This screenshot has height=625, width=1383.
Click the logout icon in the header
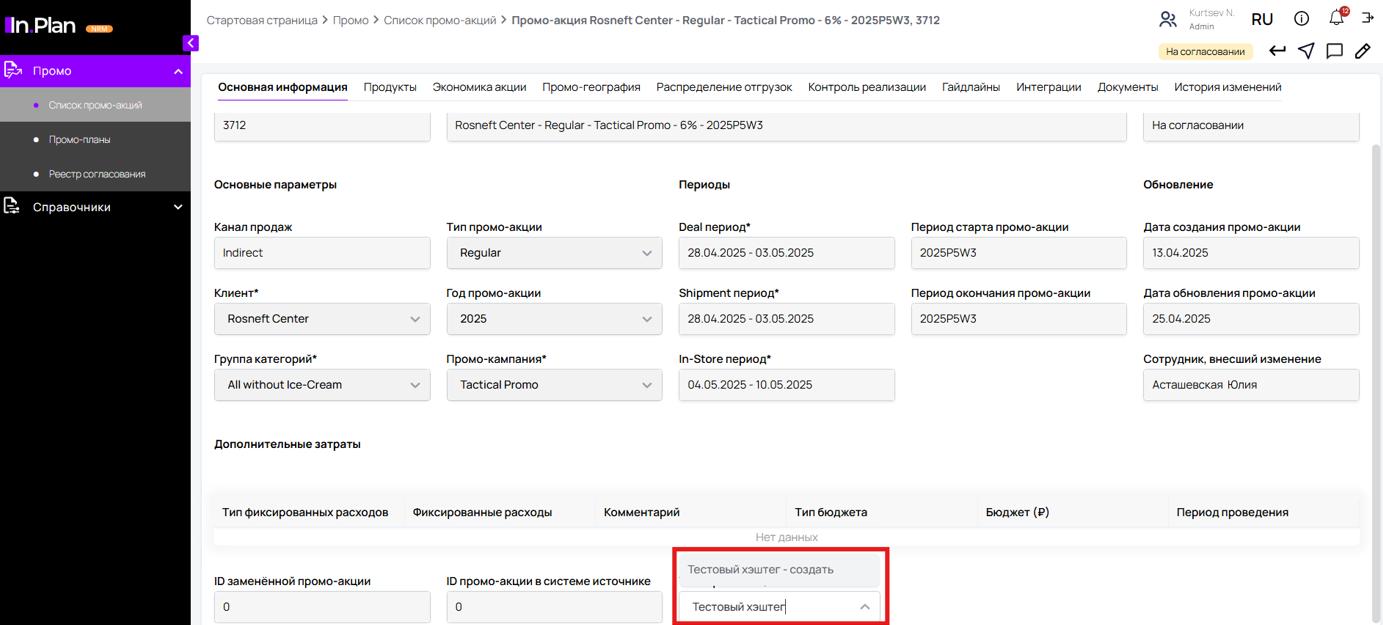(x=1367, y=19)
